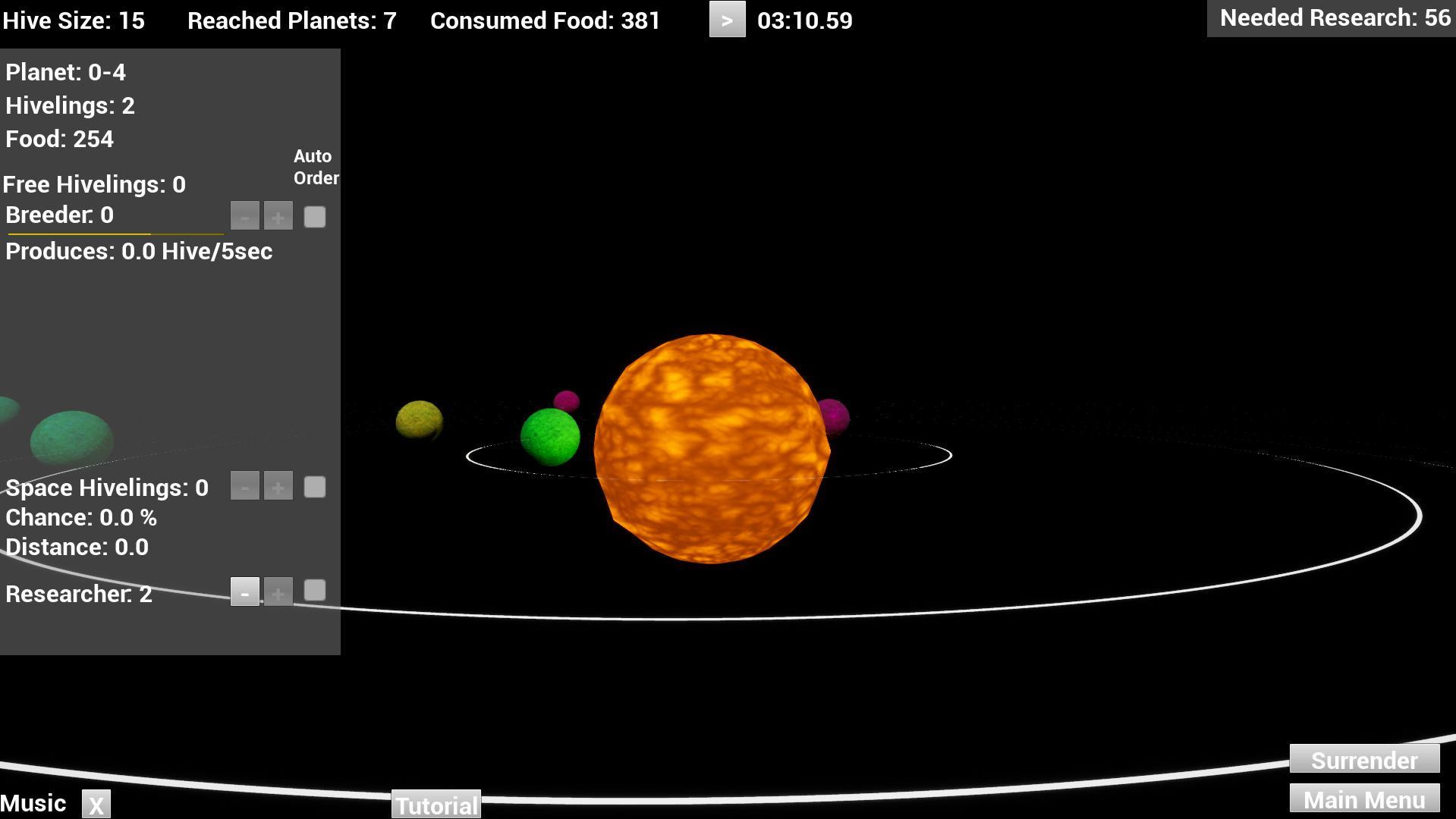Select the magenta planet right of sun
Viewport: 1456px width, 819px height.
coord(836,416)
